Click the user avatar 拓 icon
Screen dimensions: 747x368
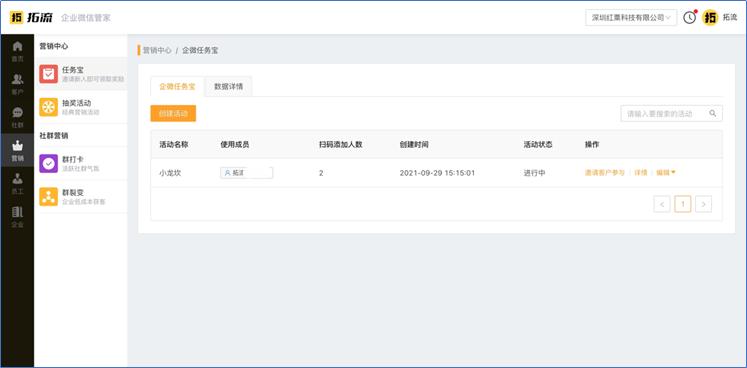(710, 18)
